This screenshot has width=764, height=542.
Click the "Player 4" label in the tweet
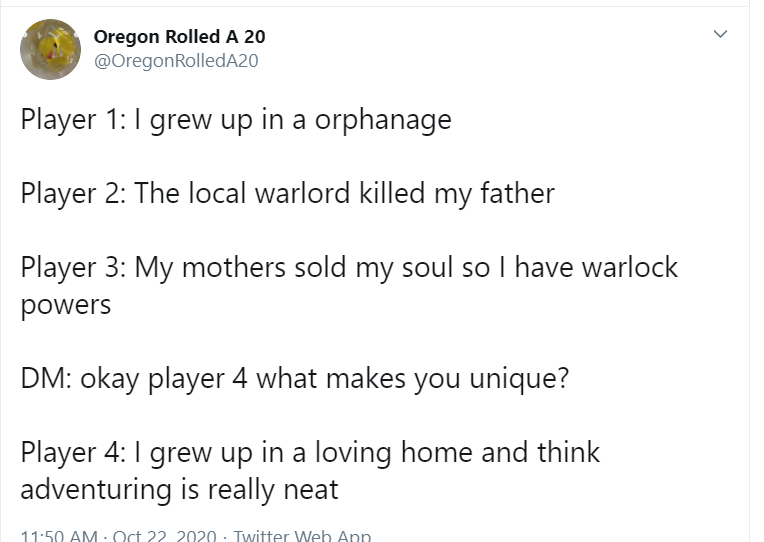[68, 452]
